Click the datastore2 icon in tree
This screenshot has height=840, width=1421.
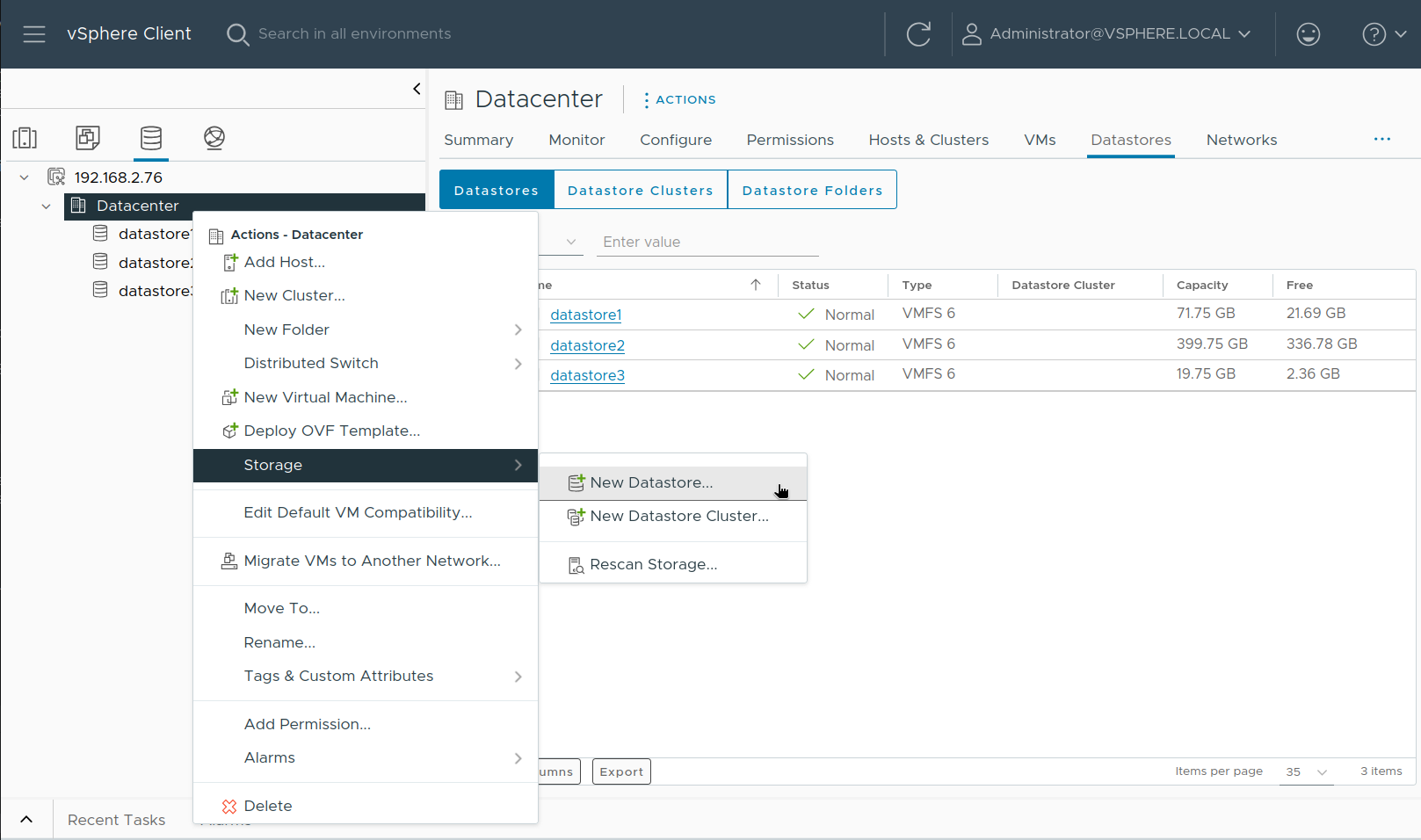pyautogui.click(x=101, y=262)
